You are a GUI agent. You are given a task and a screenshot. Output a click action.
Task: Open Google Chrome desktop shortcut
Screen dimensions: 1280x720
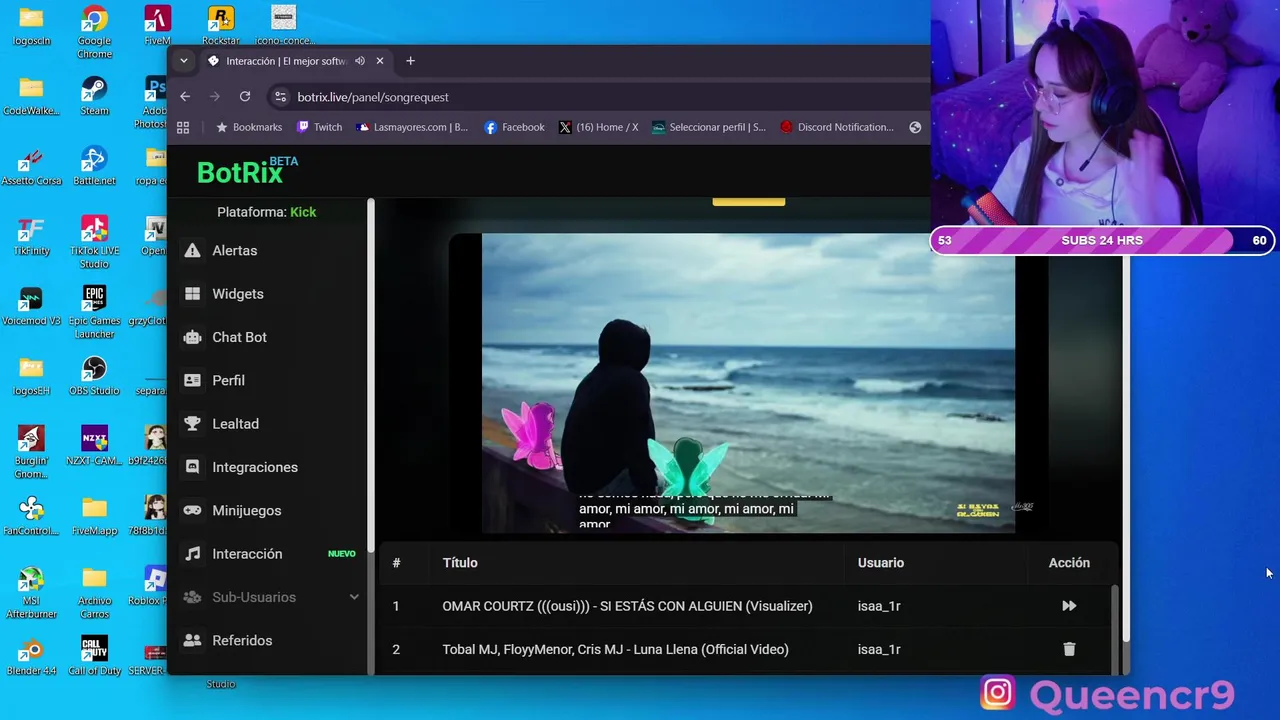[x=94, y=33]
